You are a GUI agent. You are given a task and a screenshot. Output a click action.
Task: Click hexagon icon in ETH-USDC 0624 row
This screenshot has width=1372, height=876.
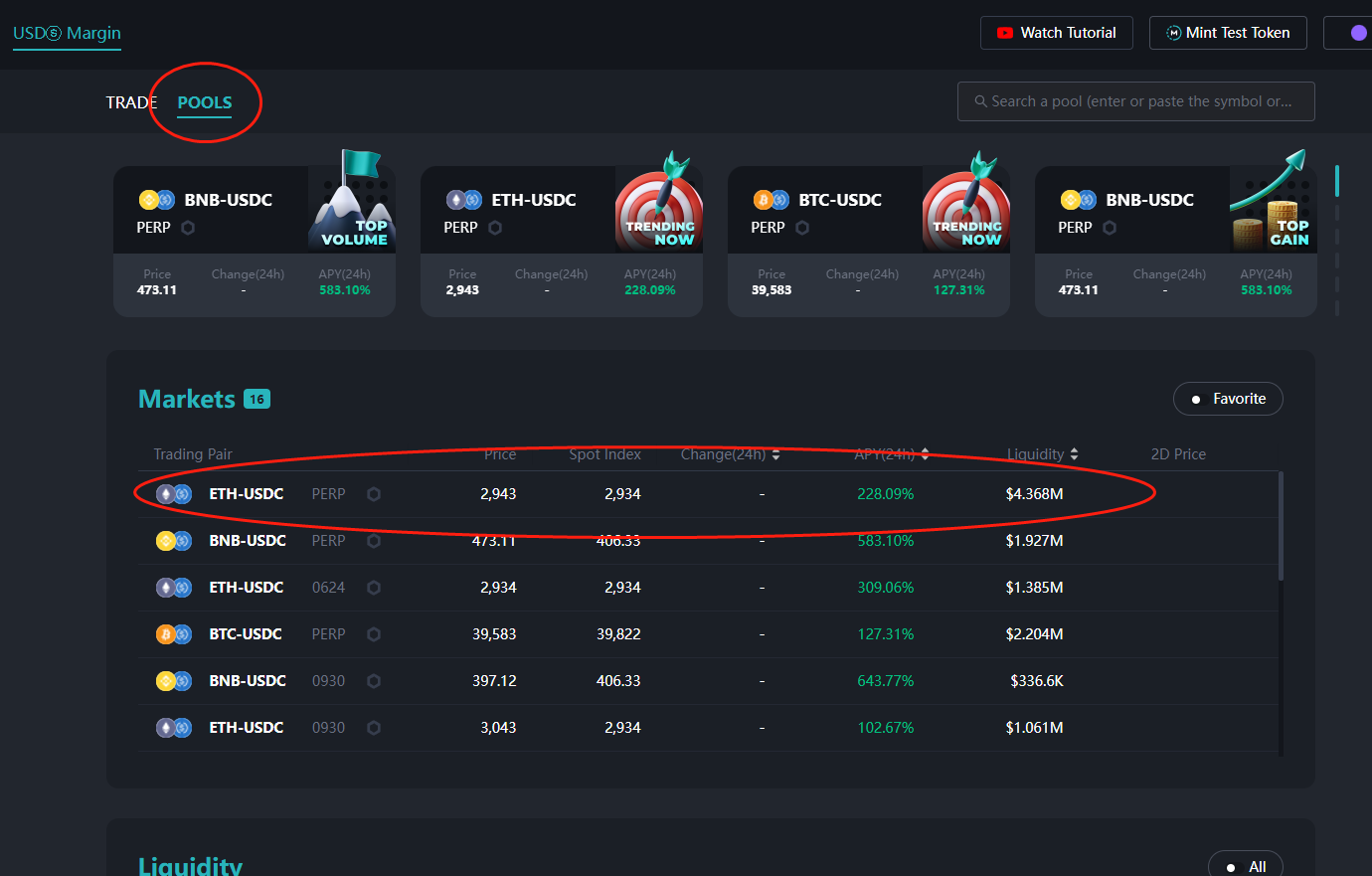[374, 588]
